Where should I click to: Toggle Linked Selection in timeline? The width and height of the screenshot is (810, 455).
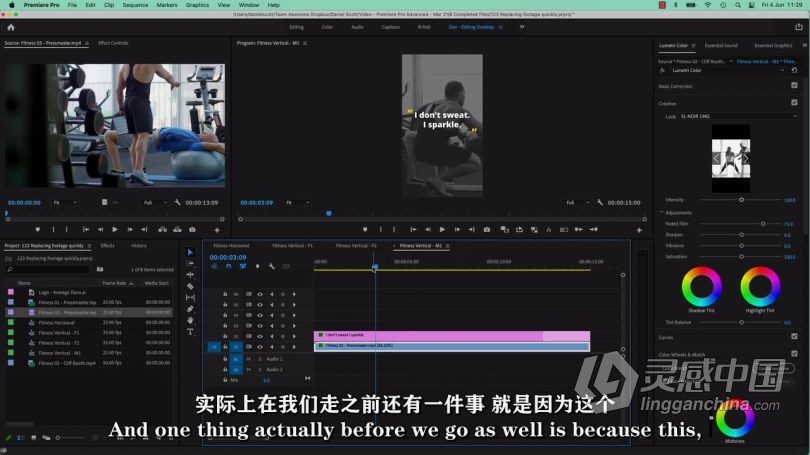(243, 266)
